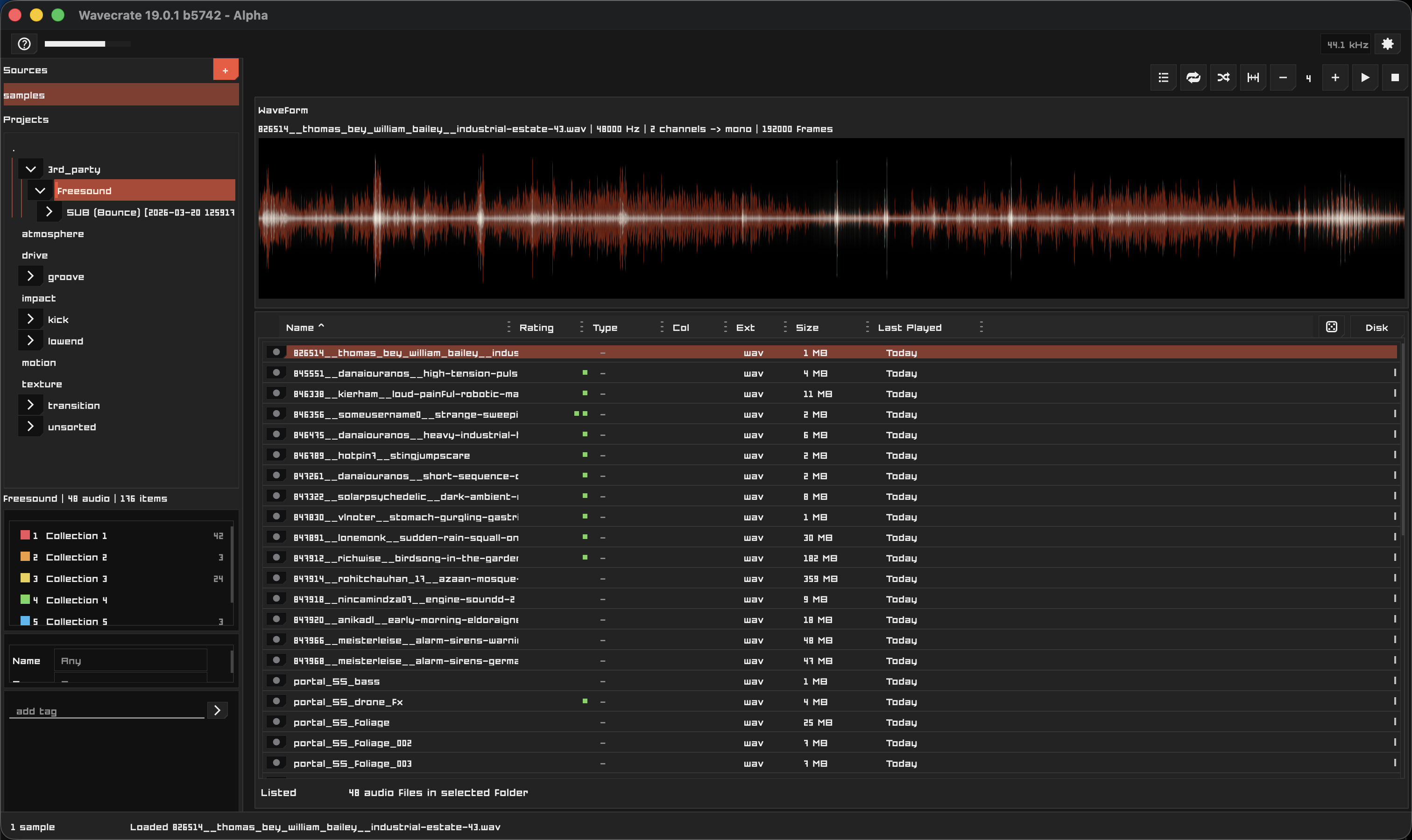Click the yellow Collection 3 swatch
The width and height of the screenshot is (1412, 840).
25,578
